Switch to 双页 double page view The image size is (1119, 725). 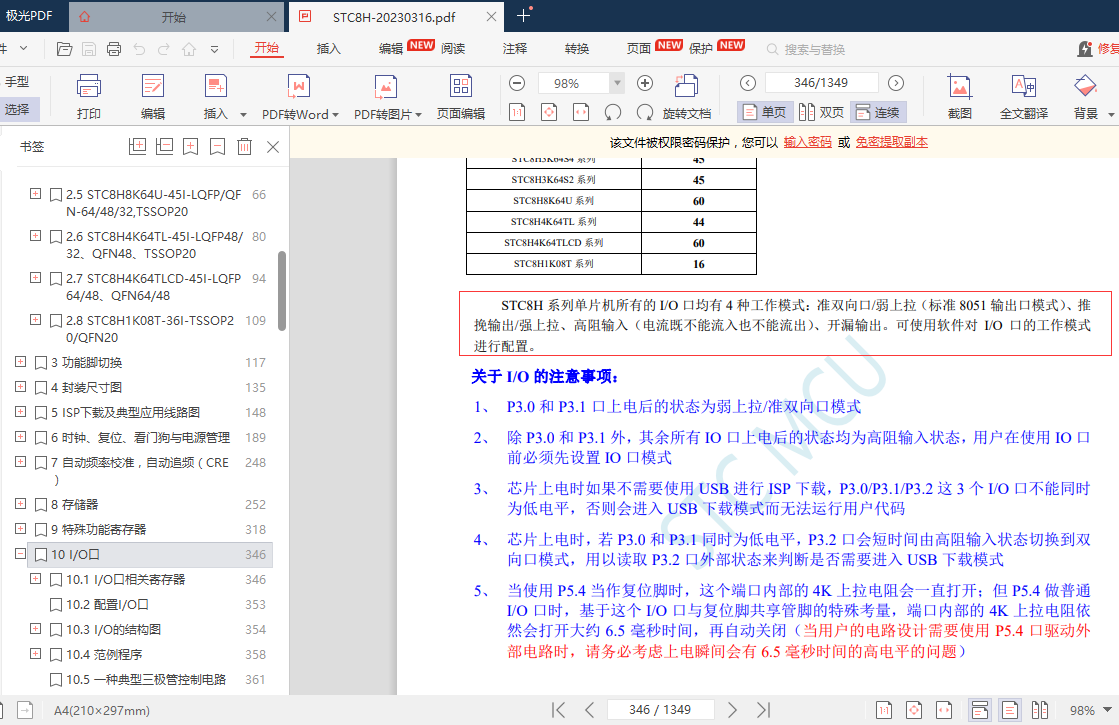pos(821,112)
